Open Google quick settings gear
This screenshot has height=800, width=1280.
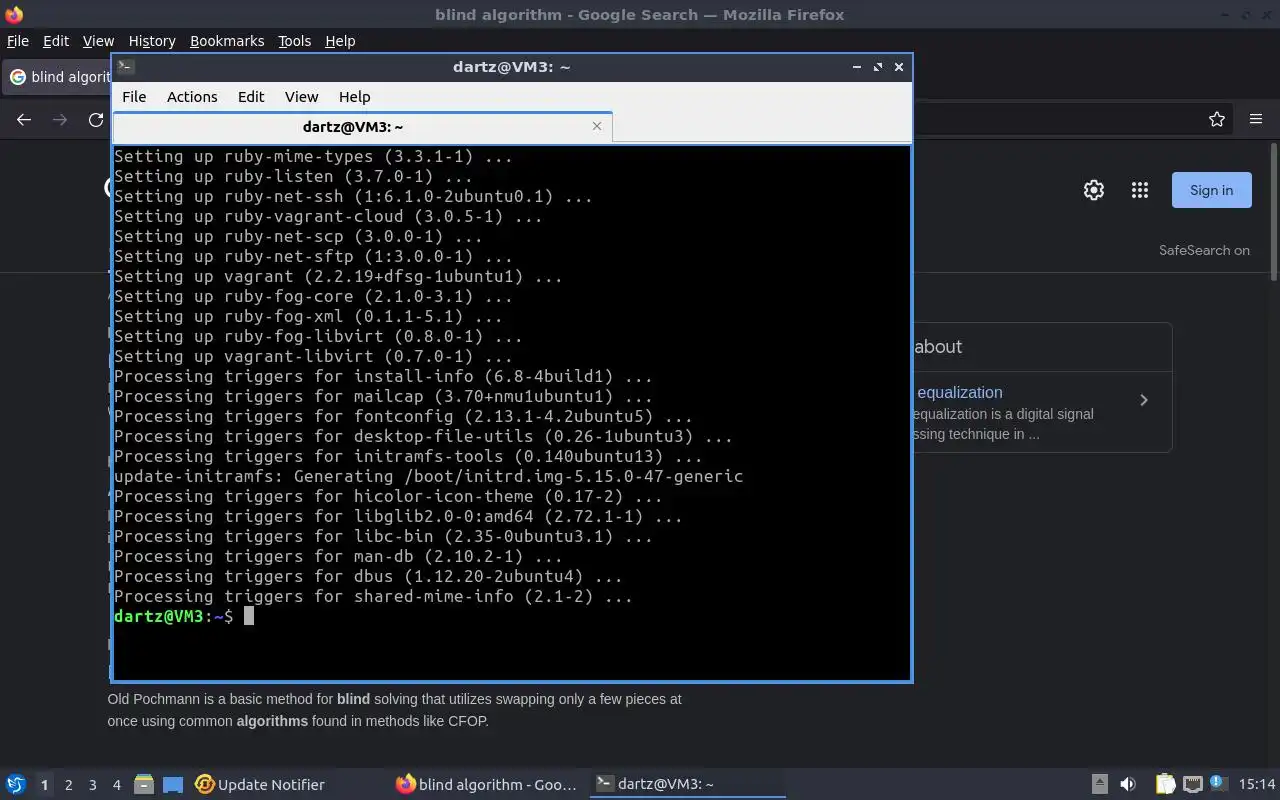[1094, 190]
